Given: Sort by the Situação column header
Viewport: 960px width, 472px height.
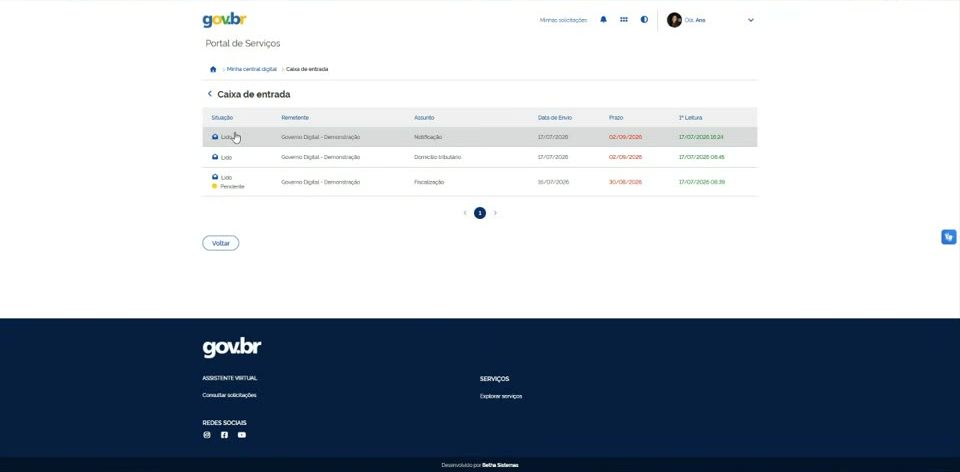Looking at the screenshot, I should tap(222, 118).
